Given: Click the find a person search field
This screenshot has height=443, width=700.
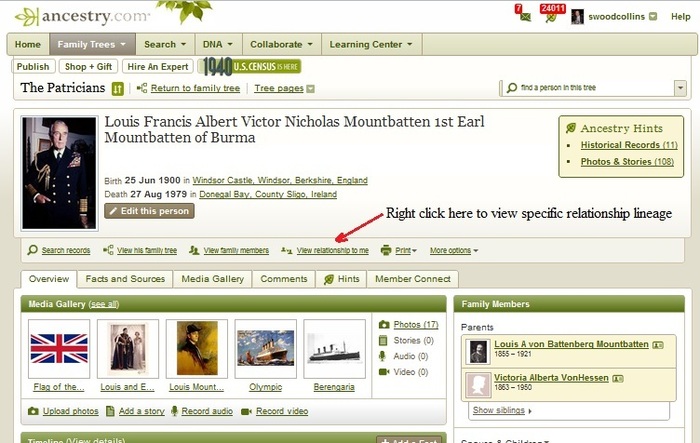Looking at the screenshot, I should pos(589,88).
